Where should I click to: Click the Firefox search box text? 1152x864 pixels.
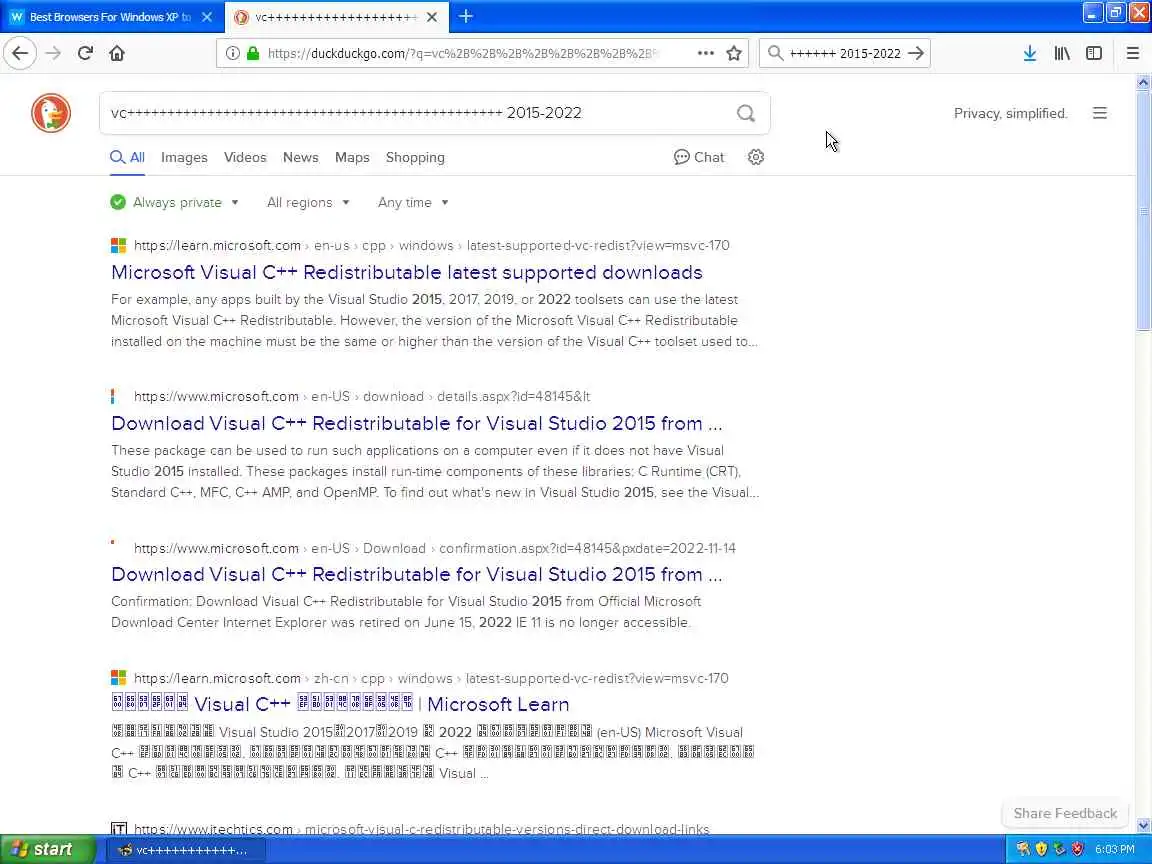pos(845,53)
